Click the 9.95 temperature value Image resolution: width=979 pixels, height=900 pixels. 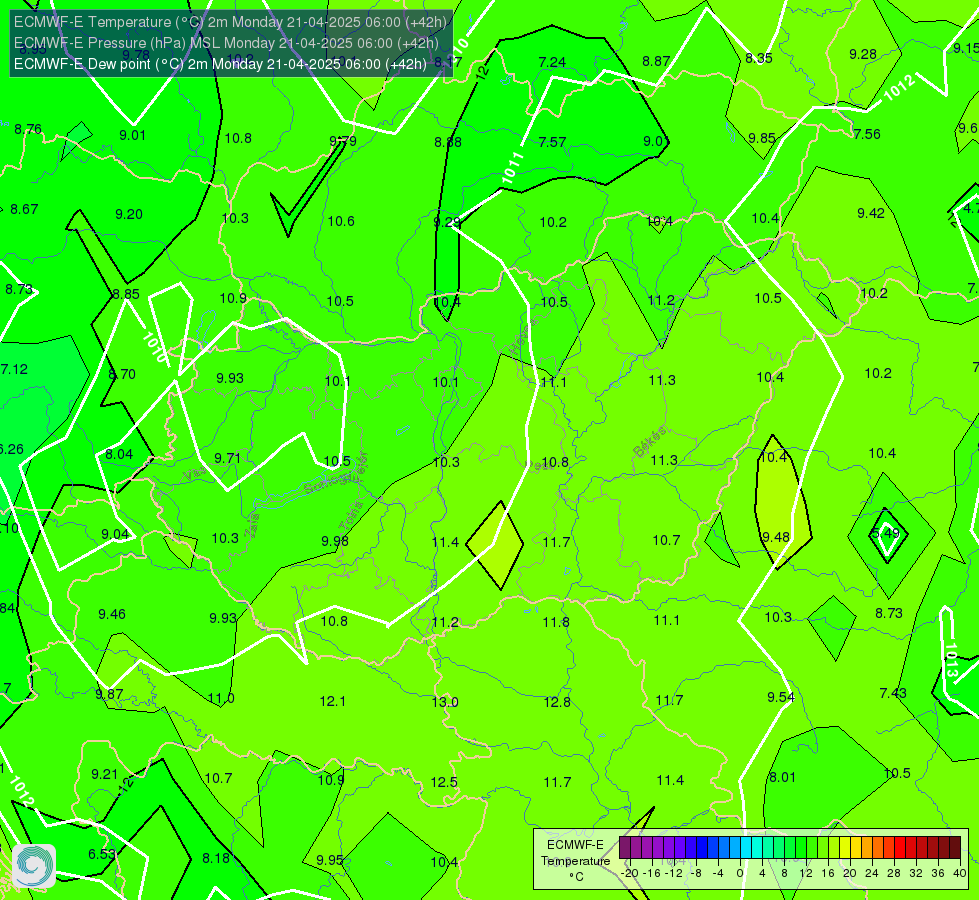pyautogui.click(x=330, y=860)
